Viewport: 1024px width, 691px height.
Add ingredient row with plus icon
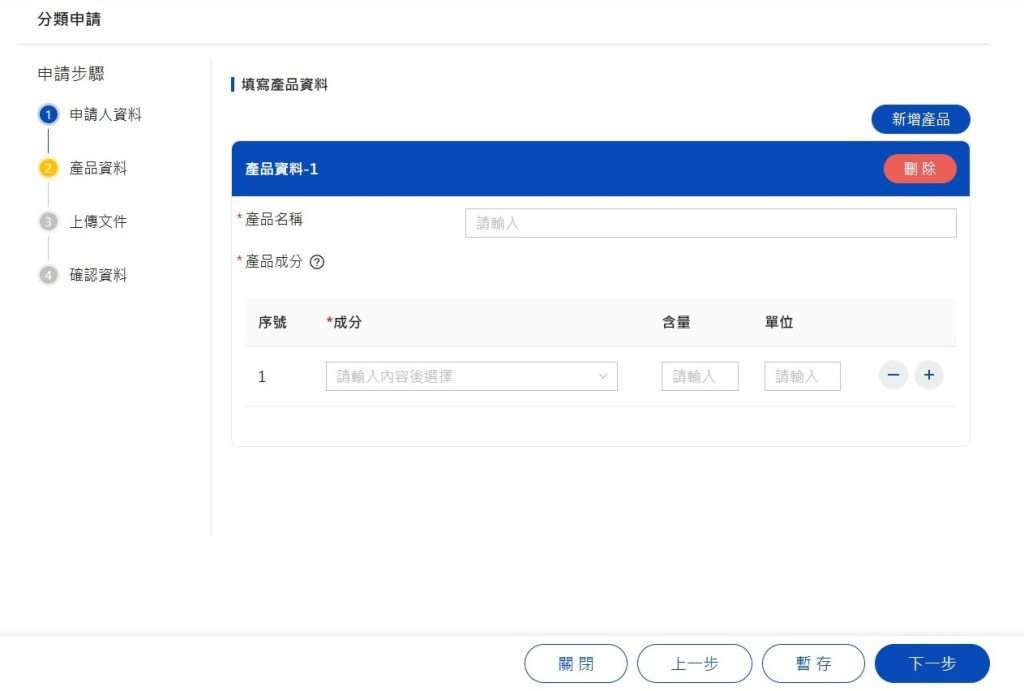929,375
